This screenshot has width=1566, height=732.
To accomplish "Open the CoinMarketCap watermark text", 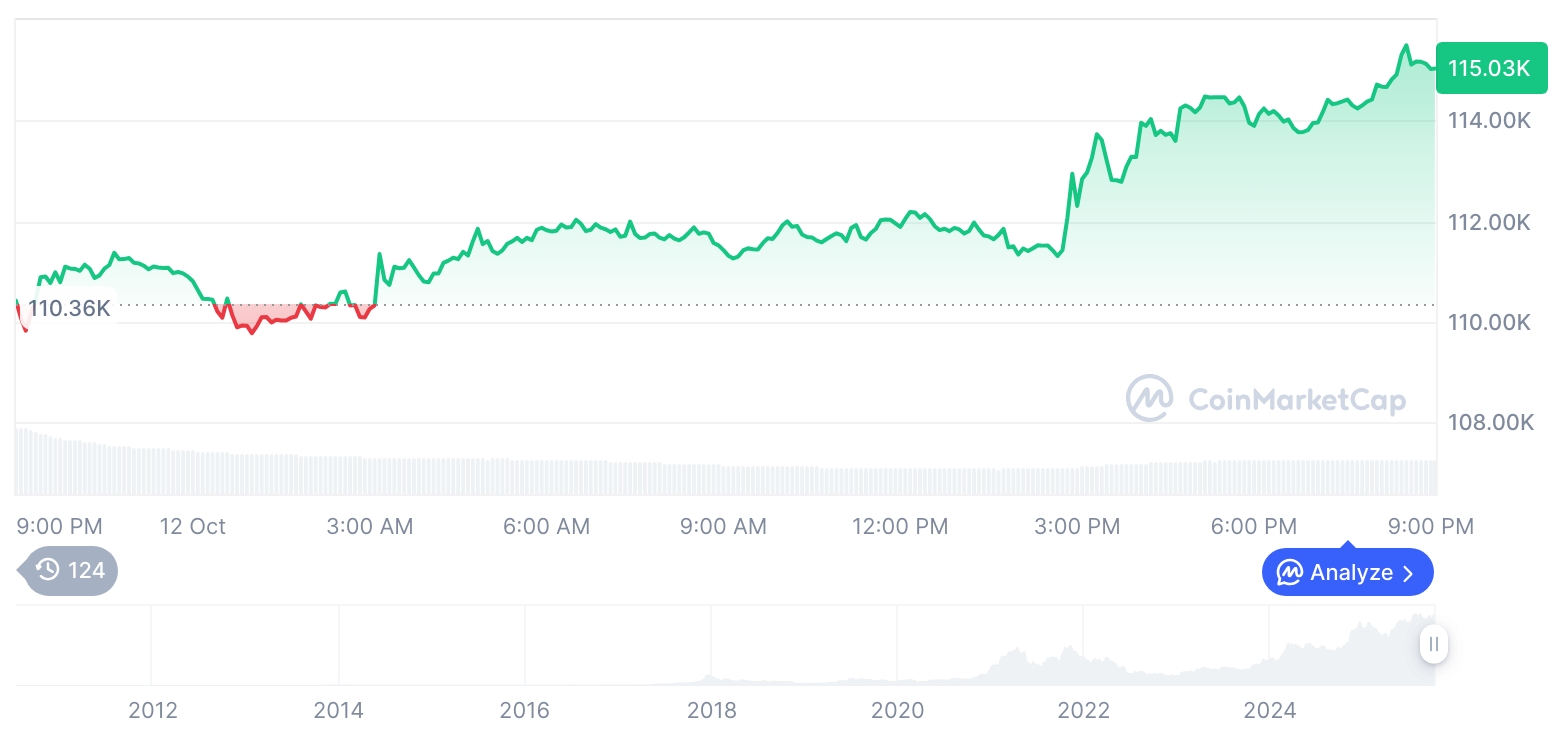I will tap(1297, 400).
